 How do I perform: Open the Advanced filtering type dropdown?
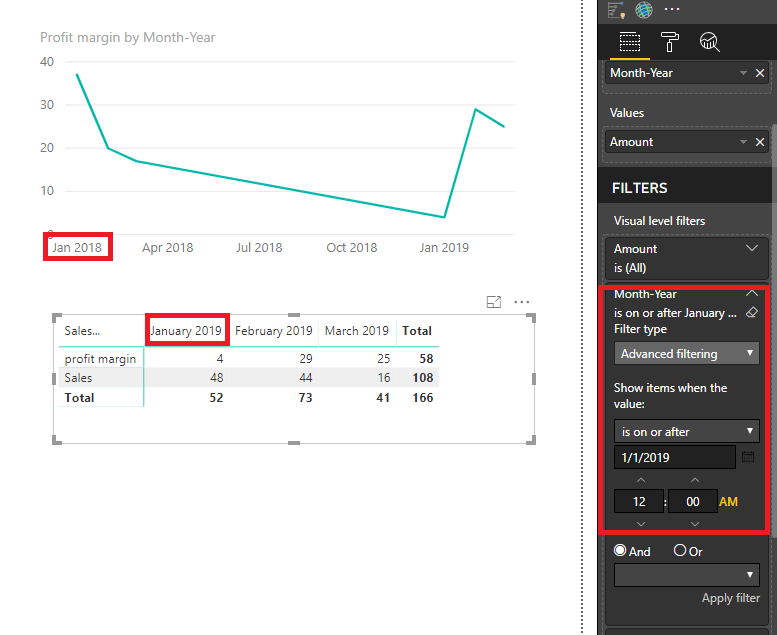pos(686,353)
